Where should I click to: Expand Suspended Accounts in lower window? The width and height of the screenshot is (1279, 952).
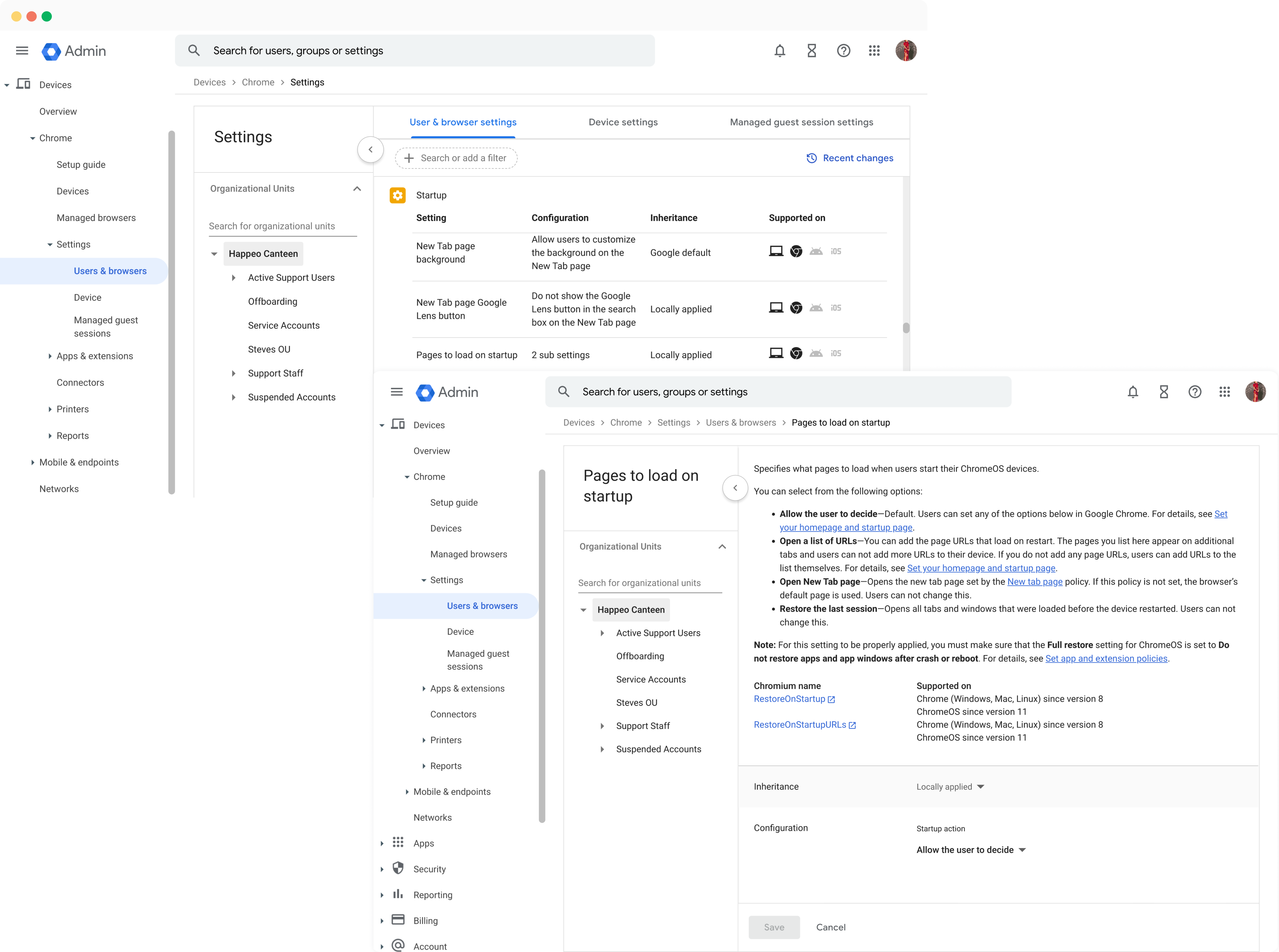tap(602, 749)
